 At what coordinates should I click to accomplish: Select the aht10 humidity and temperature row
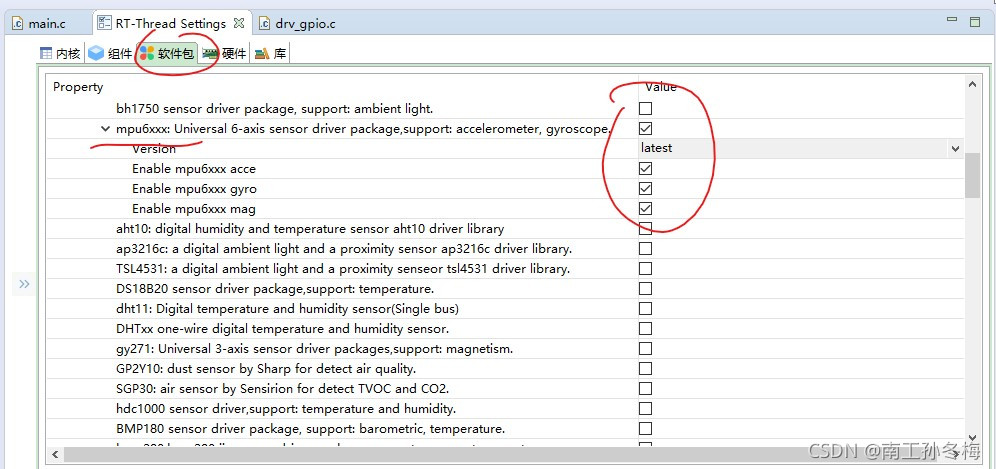click(x=310, y=229)
